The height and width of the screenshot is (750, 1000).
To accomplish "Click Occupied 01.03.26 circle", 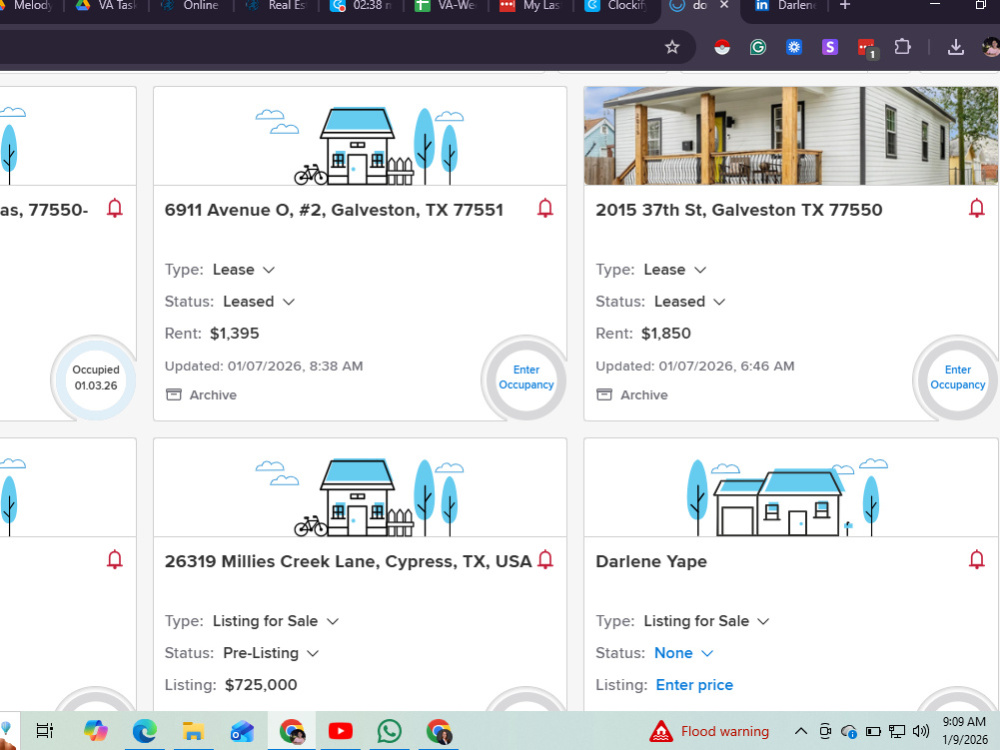I will [96, 378].
